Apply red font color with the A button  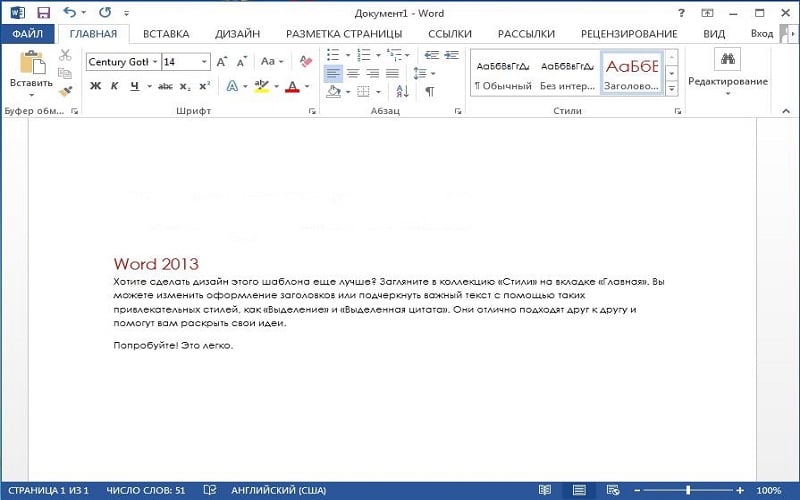pyautogui.click(x=292, y=86)
